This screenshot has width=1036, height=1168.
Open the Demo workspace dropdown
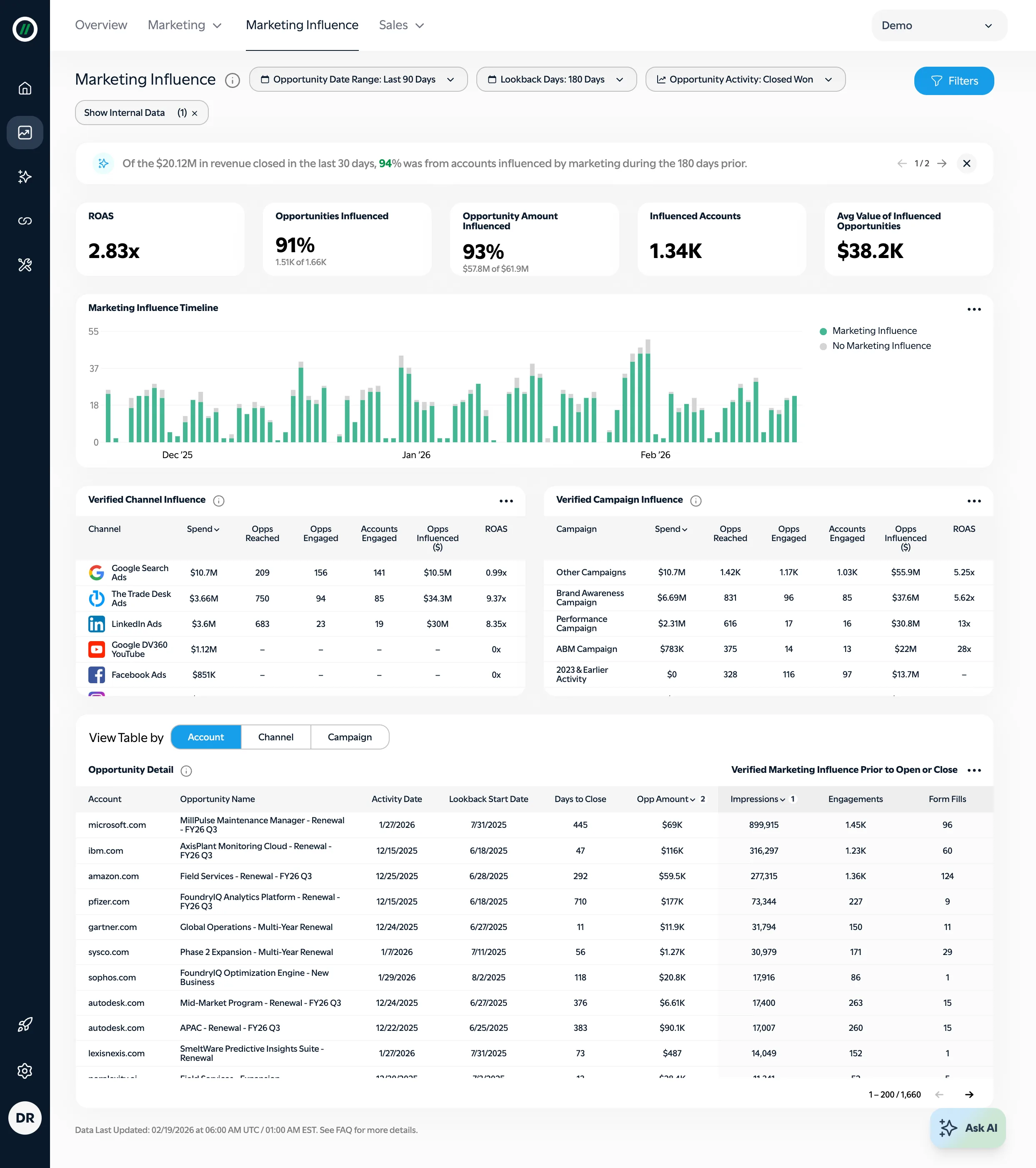[x=938, y=26]
